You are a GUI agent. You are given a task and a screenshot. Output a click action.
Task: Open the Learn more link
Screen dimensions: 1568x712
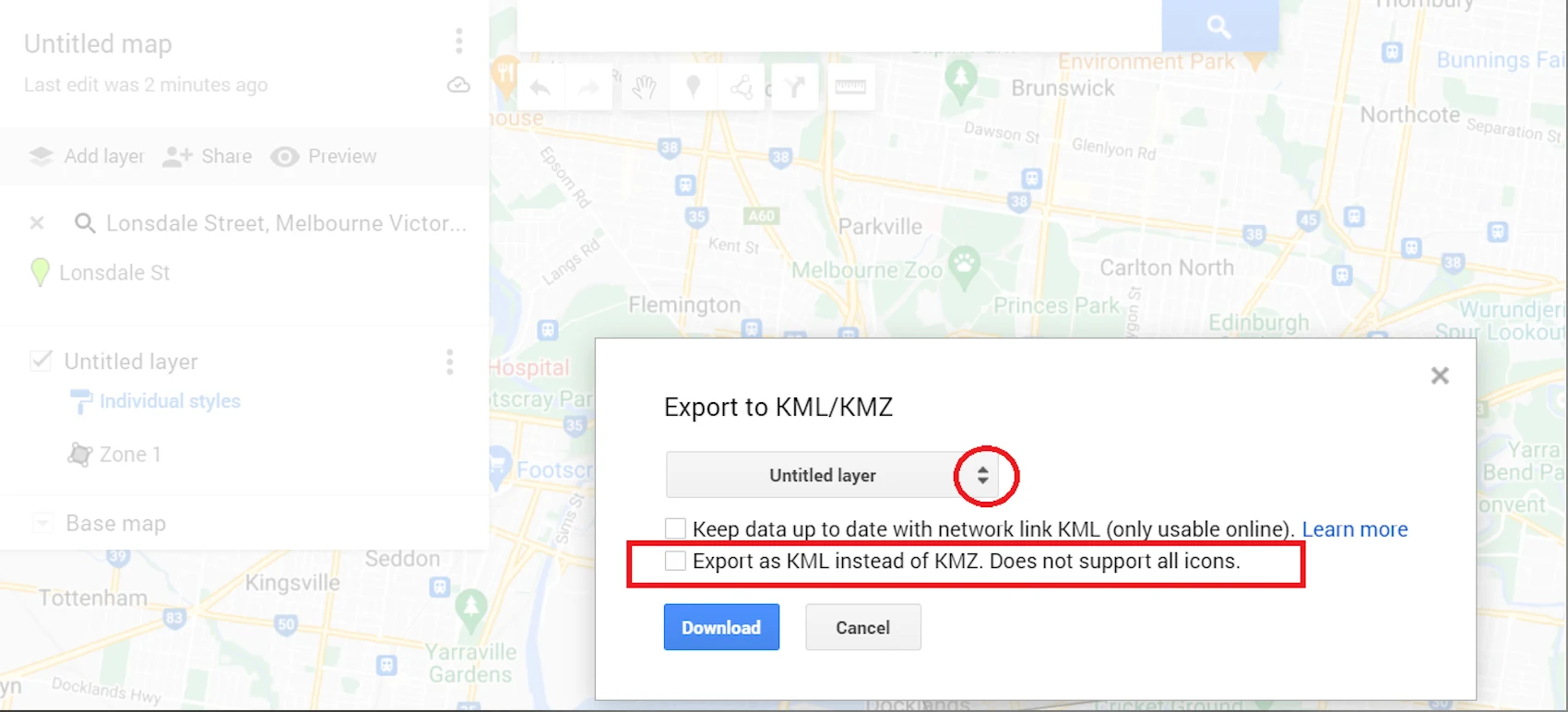tap(1355, 529)
